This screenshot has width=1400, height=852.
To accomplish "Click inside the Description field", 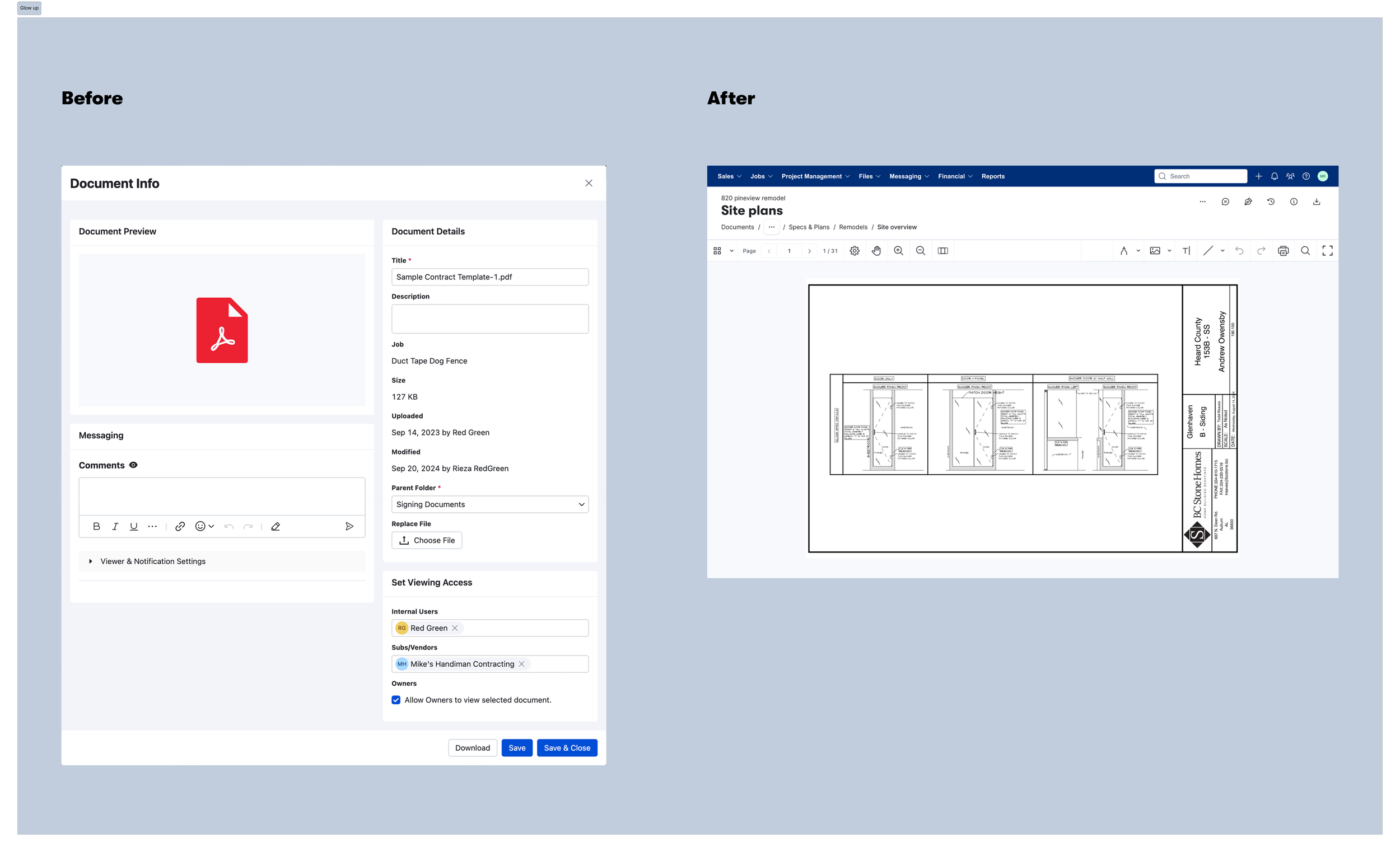I will (490, 319).
